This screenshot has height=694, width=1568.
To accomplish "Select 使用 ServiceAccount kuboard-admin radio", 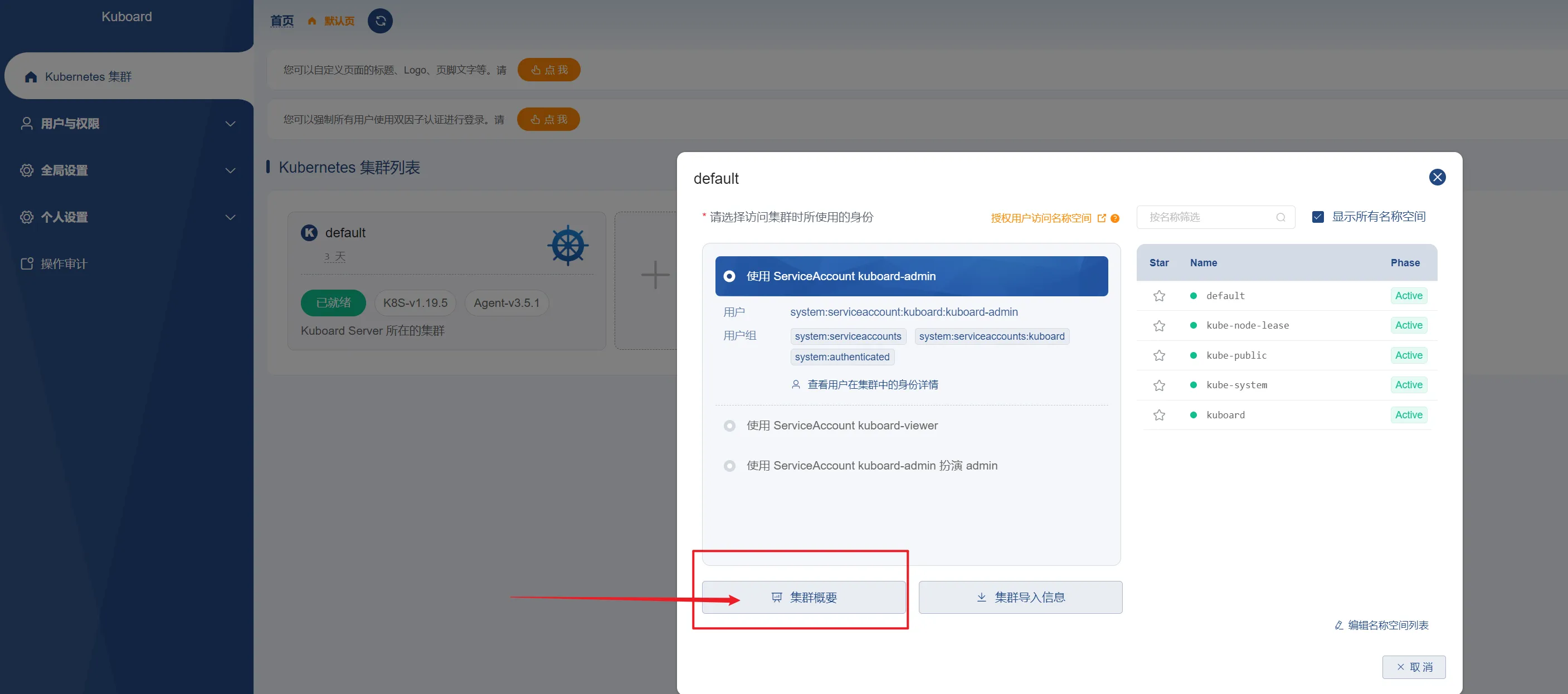I will (729, 276).
